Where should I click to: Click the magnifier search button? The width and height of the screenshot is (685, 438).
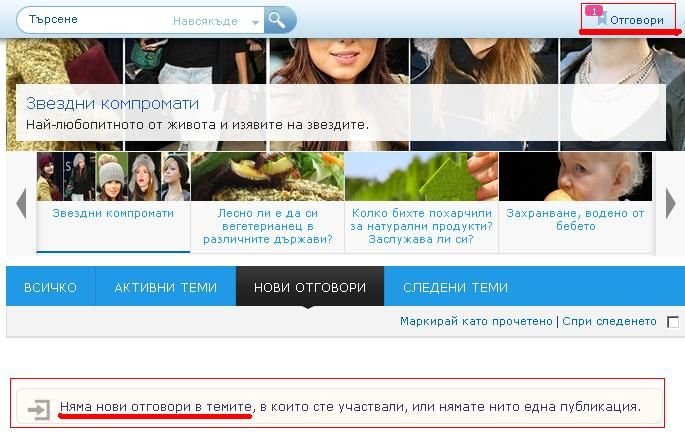[279, 20]
